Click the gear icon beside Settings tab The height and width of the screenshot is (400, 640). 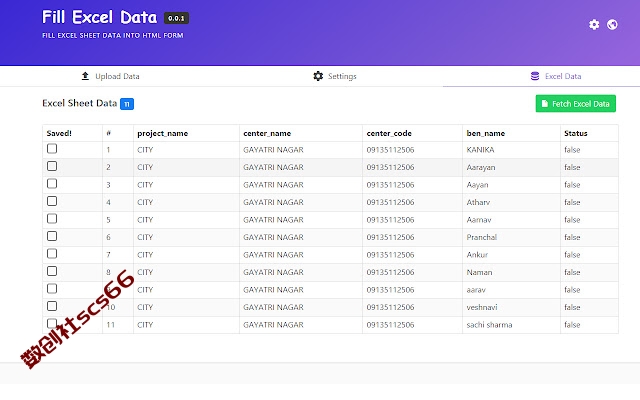pos(318,76)
